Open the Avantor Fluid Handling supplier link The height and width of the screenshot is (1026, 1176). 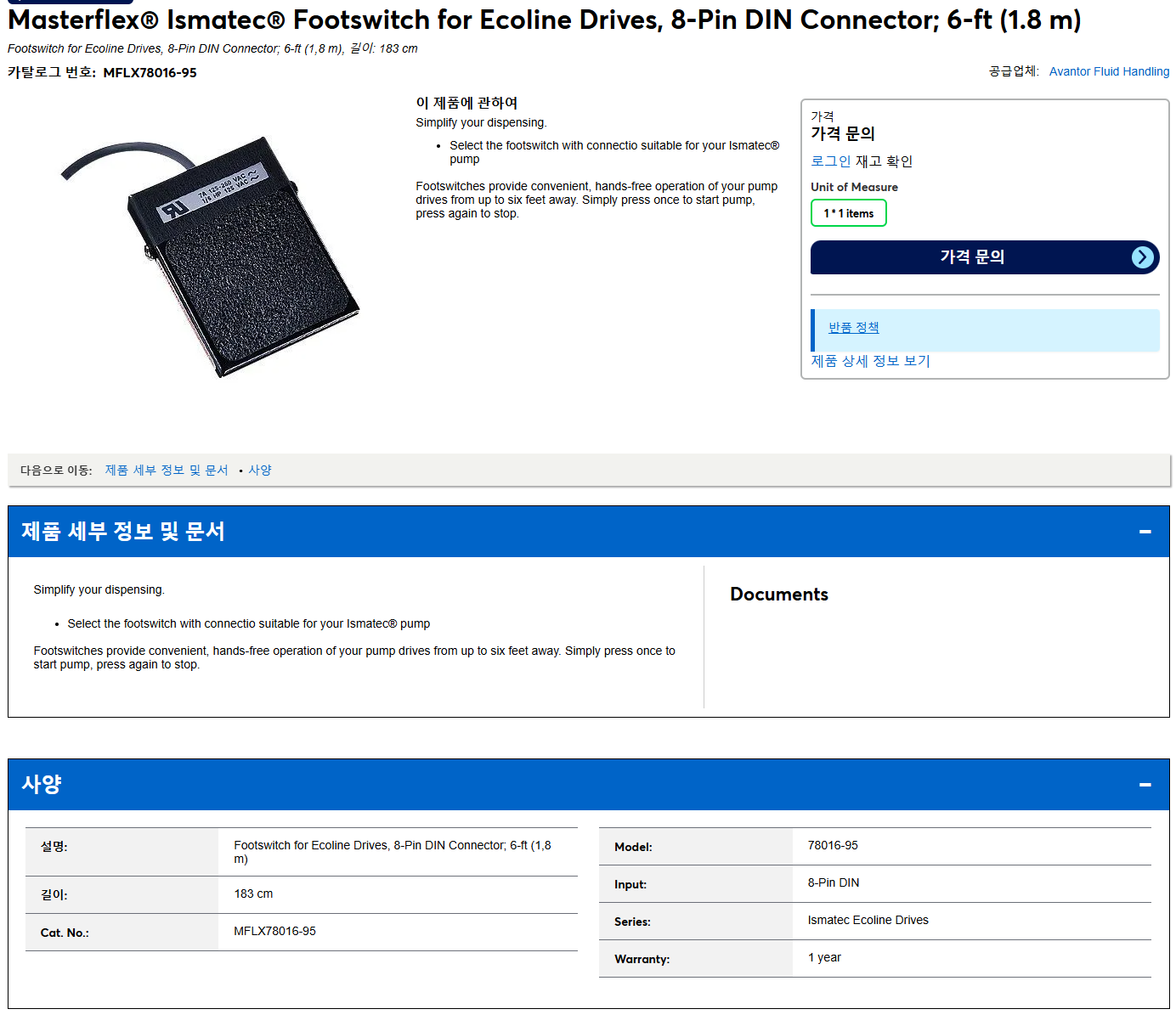[1109, 71]
